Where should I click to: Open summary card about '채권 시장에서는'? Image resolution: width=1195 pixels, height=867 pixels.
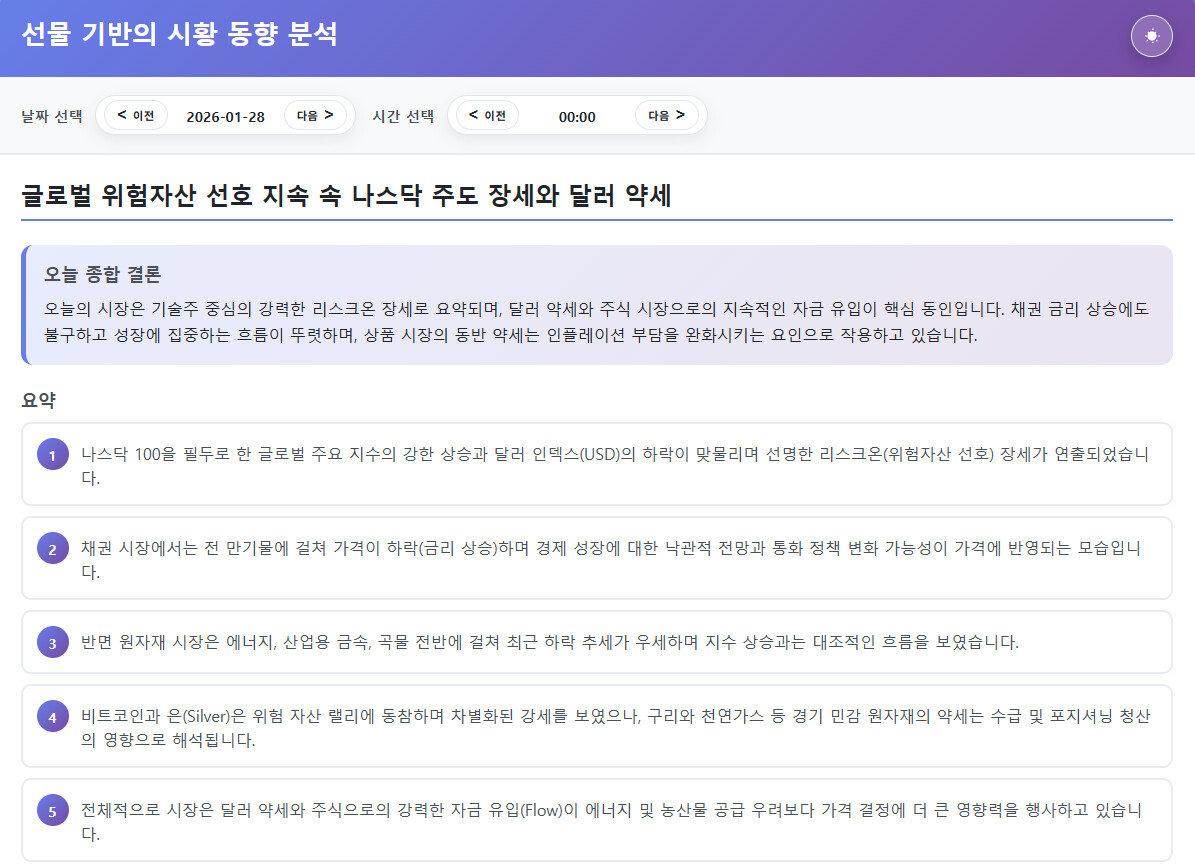tap(597, 558)
